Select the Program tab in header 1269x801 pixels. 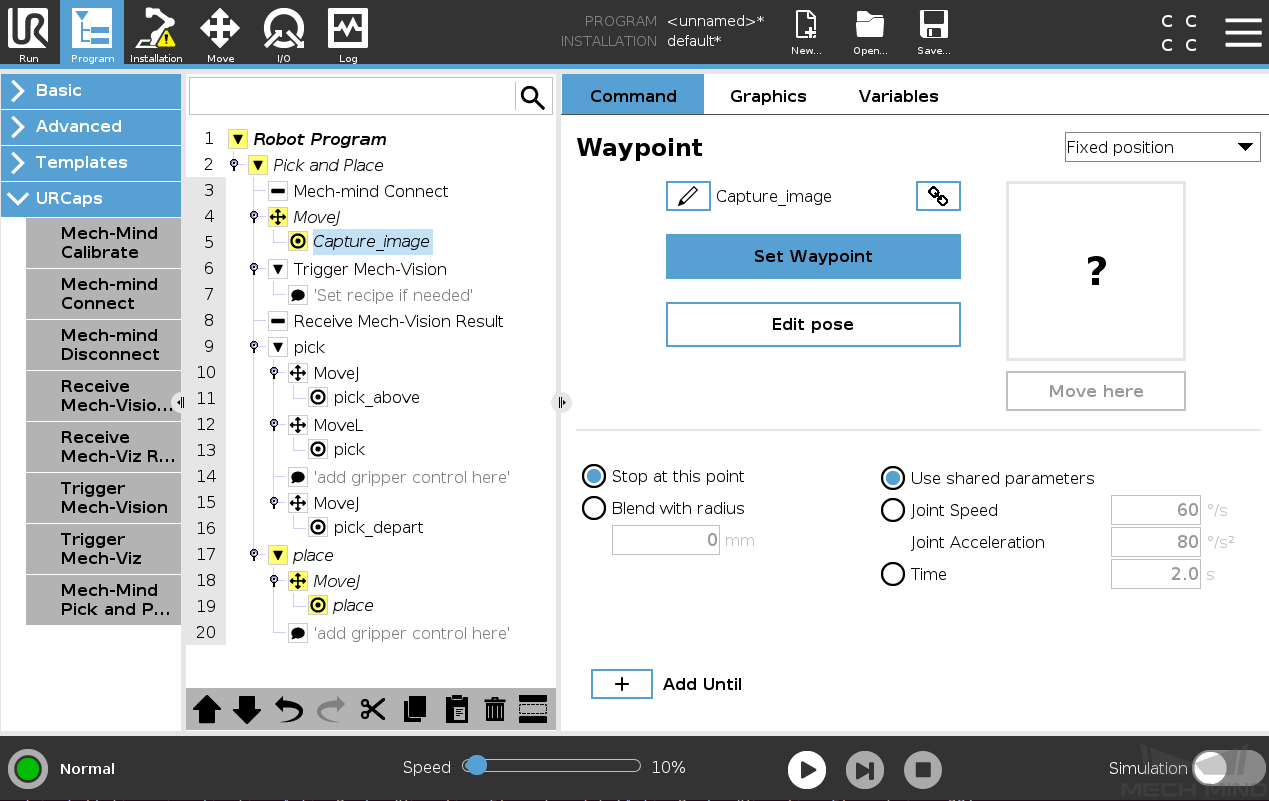coord(92,33)
